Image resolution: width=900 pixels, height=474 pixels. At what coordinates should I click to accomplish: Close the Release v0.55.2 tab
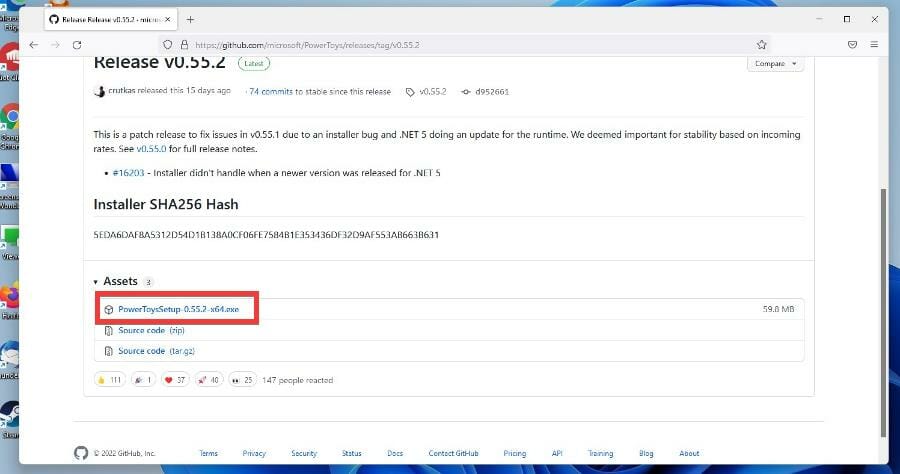pos(168,20)
